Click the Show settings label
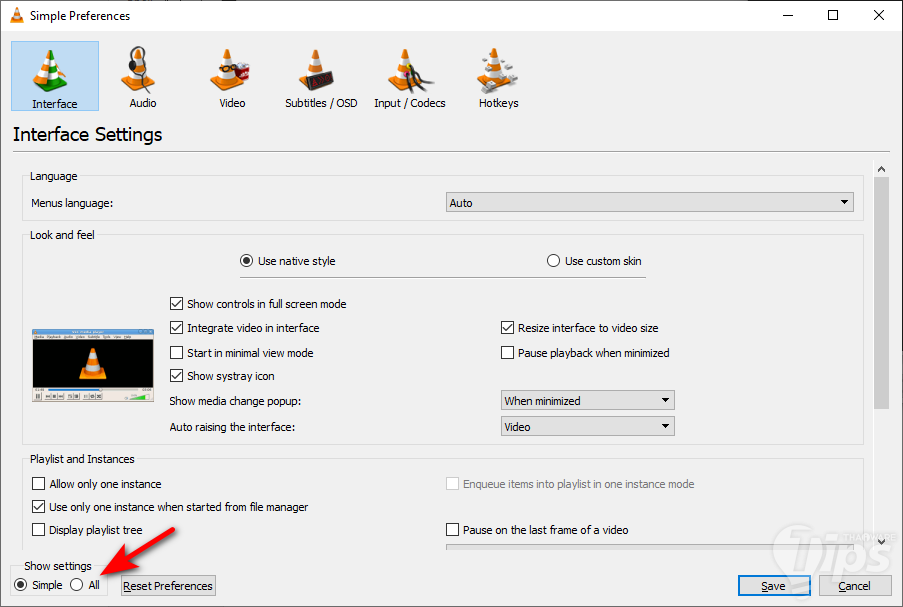903x607 pixels. click(x=58, y=566)
